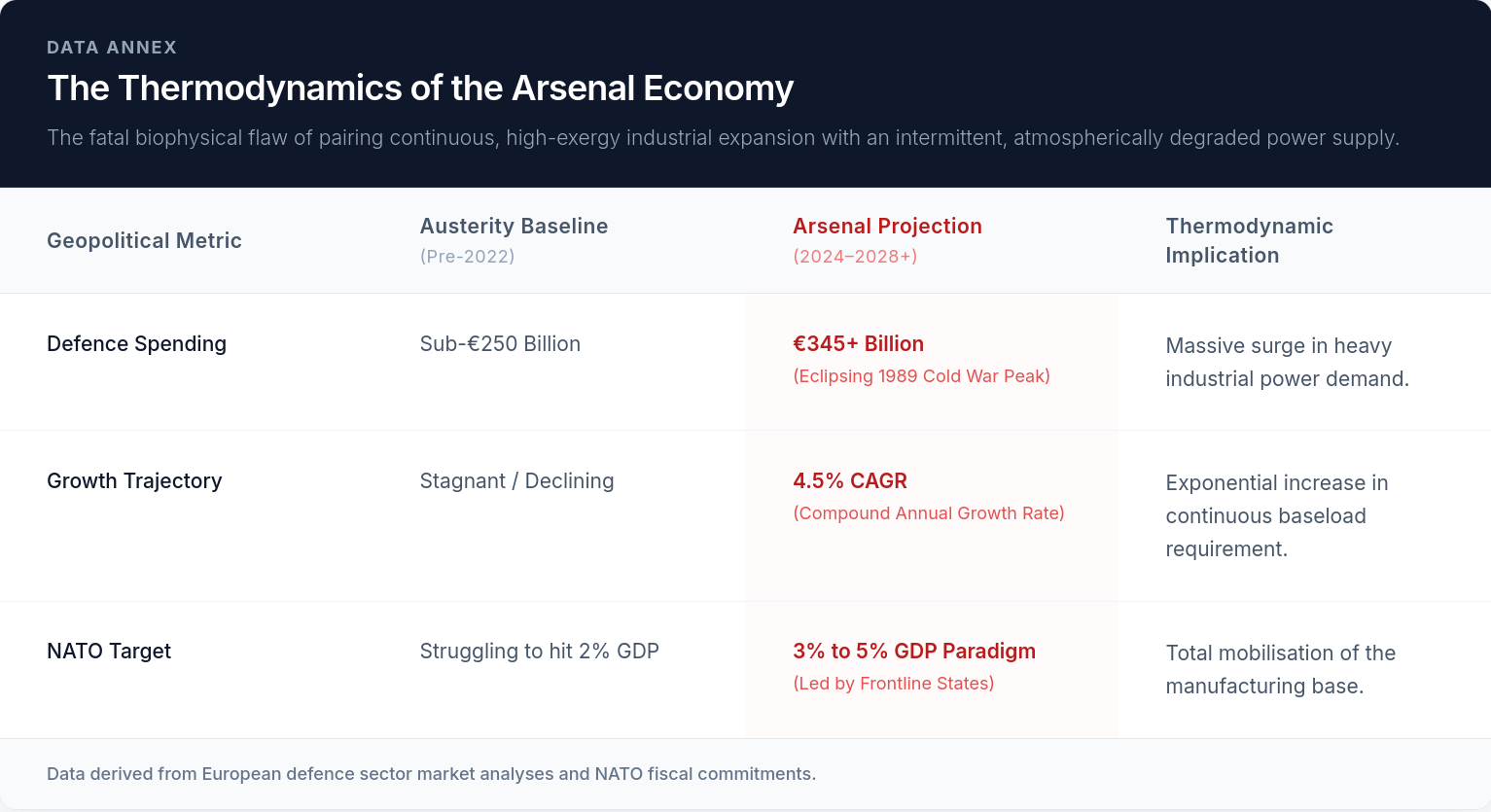Click the subtitle about fatal biophysical flaw

point(723,138)
